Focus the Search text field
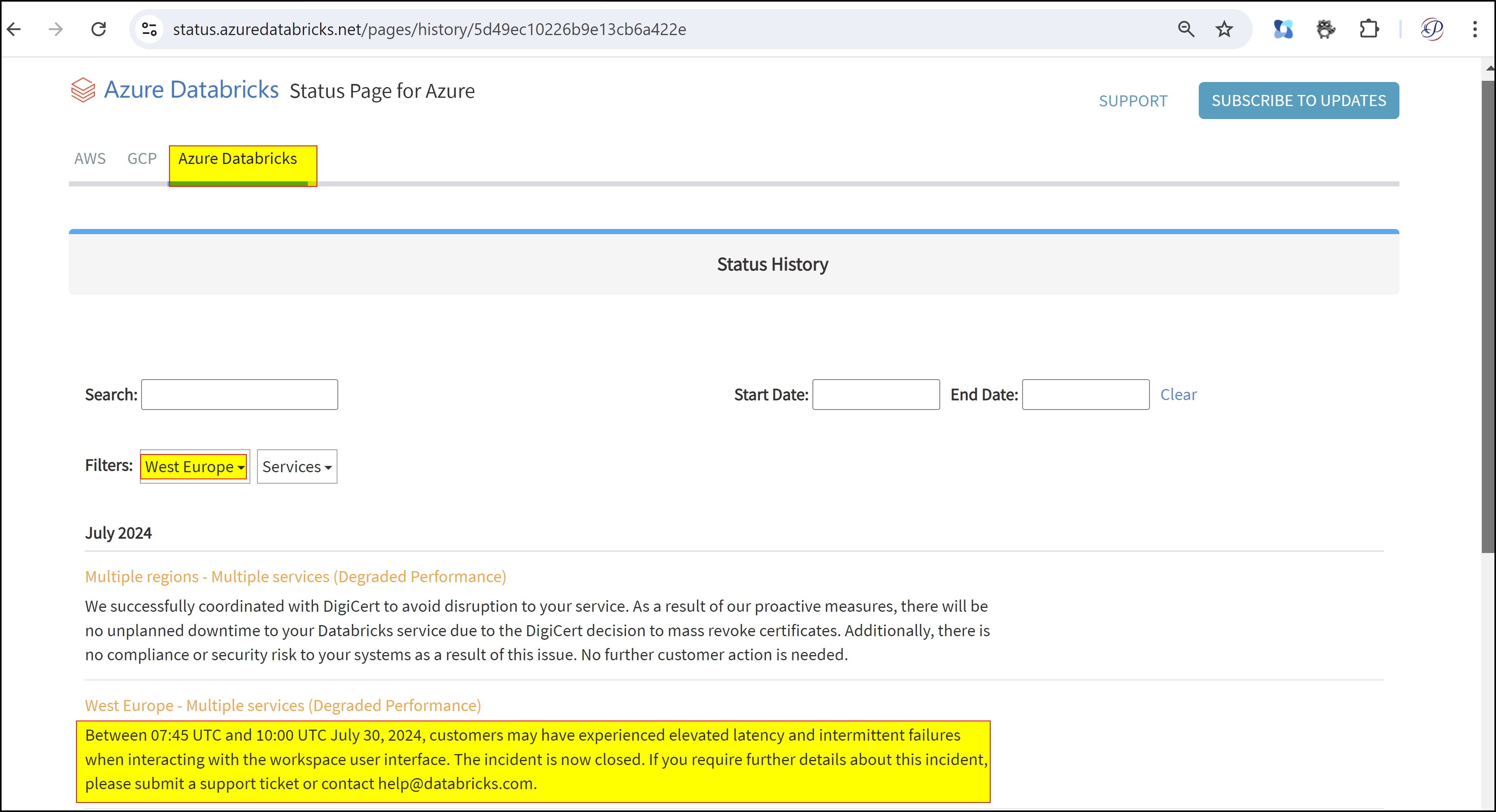Screen dimensions: 1496x812 pos(239,395)
